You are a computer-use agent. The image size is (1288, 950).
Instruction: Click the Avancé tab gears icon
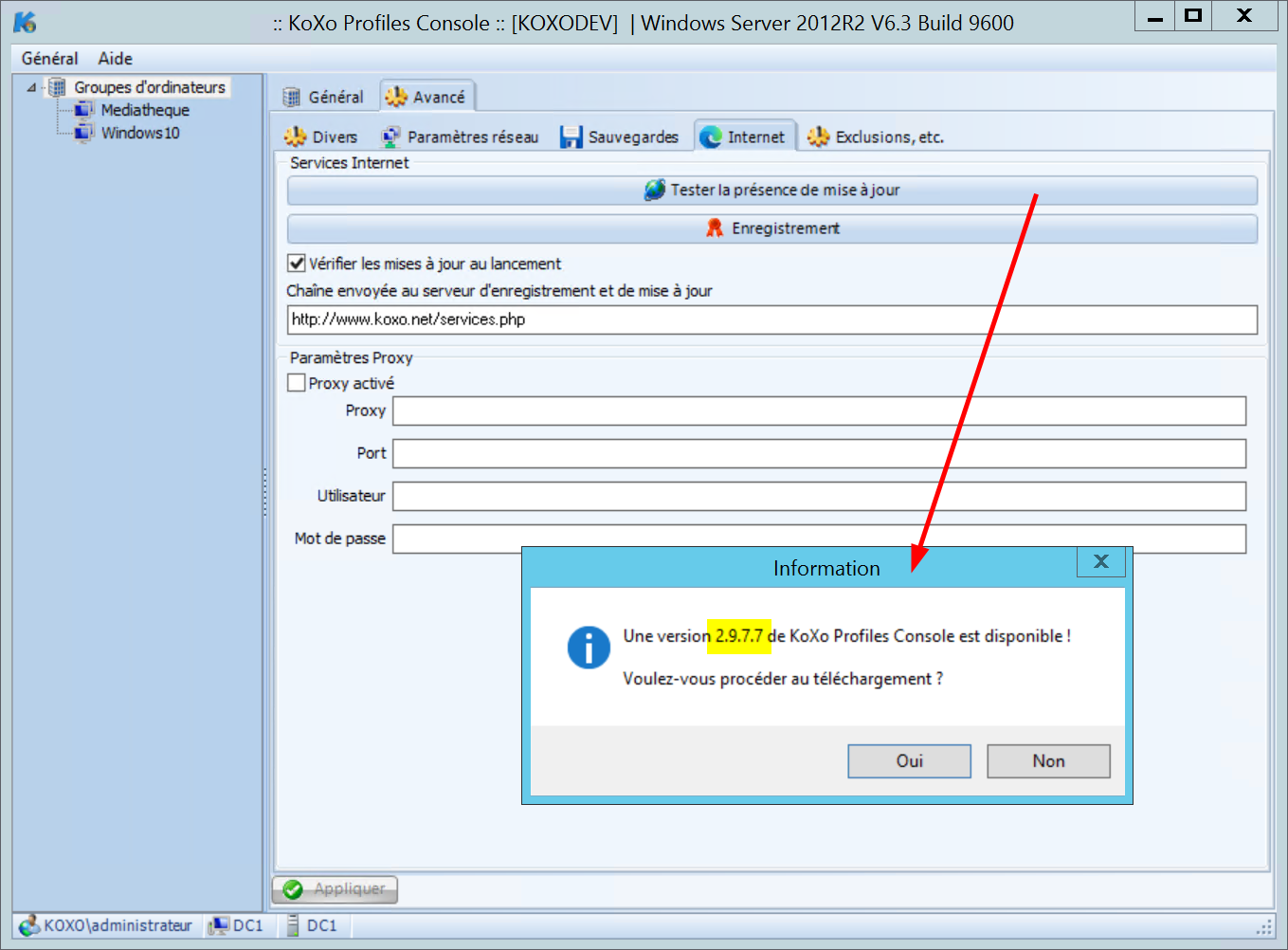(x=396, y=97)
